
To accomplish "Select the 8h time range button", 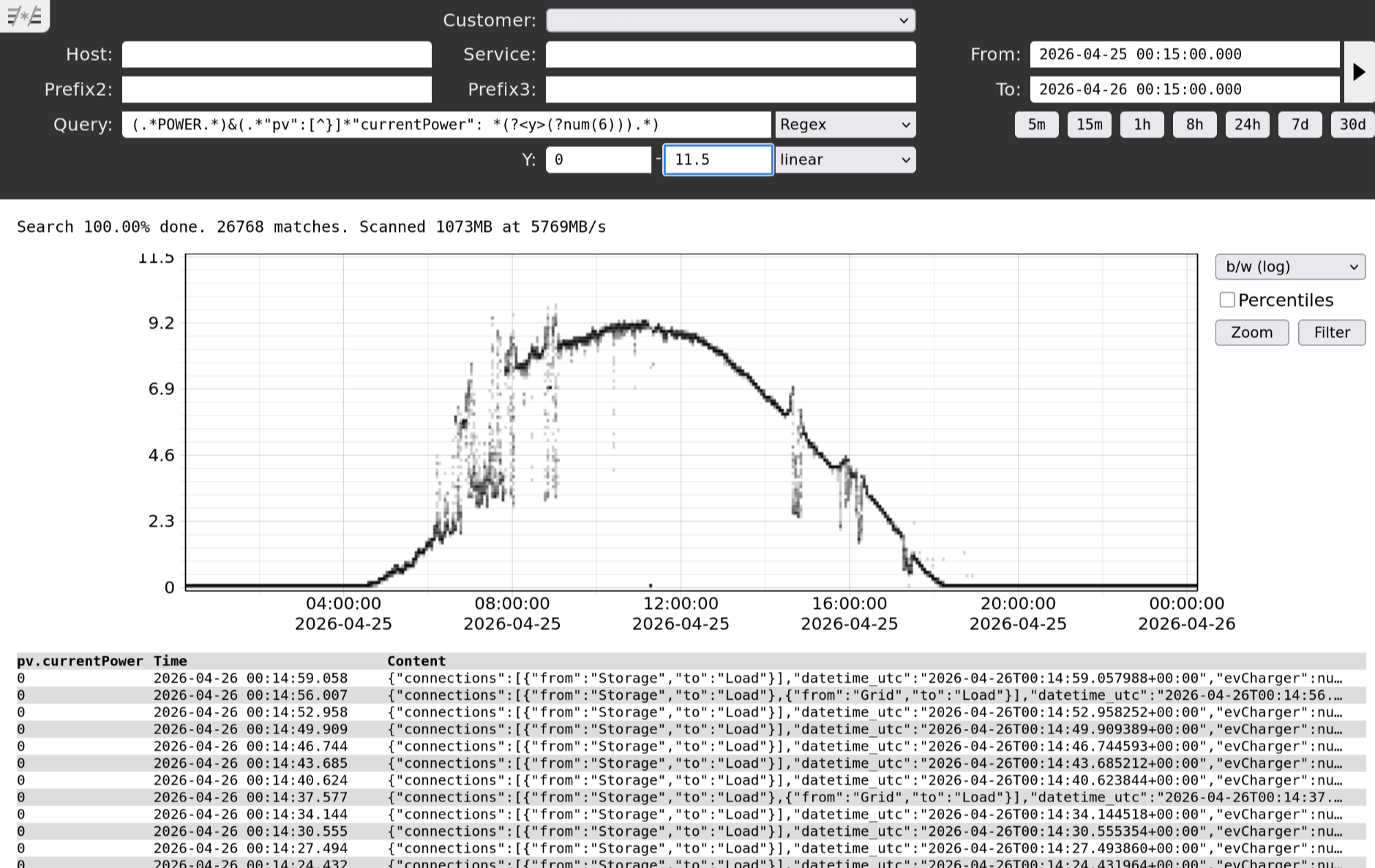I will coord(1194,124).
